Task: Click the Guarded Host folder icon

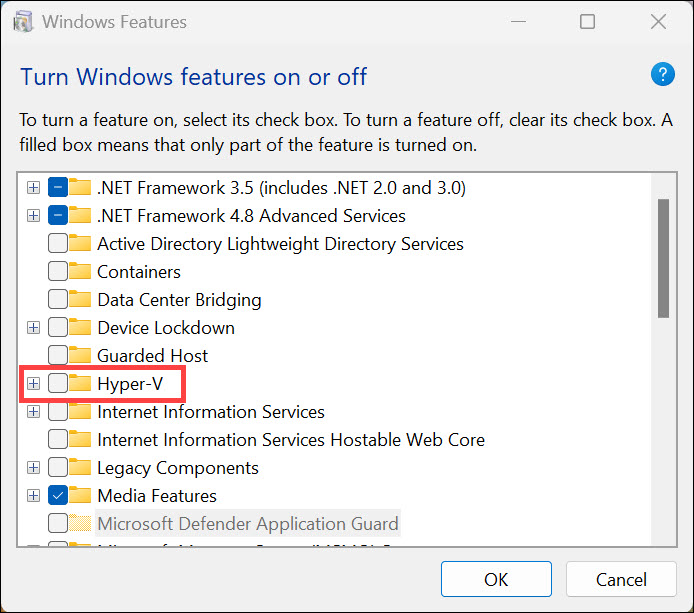Action: pos(82,355)
